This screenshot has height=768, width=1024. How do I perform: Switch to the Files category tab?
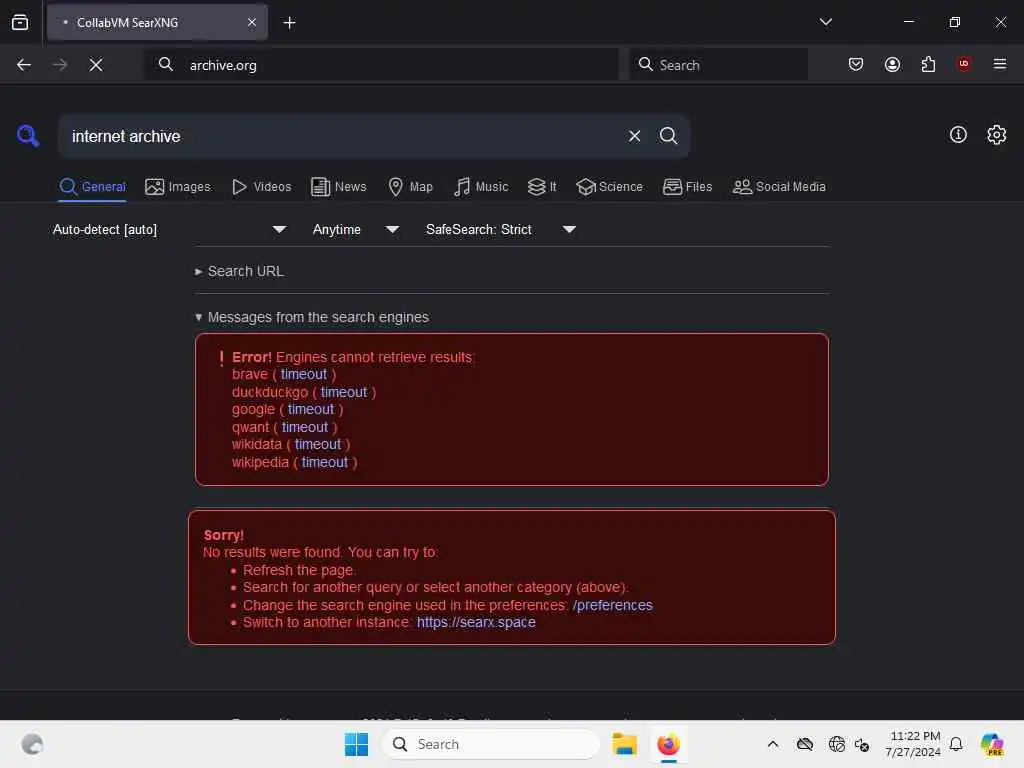[x=687, y=187]
